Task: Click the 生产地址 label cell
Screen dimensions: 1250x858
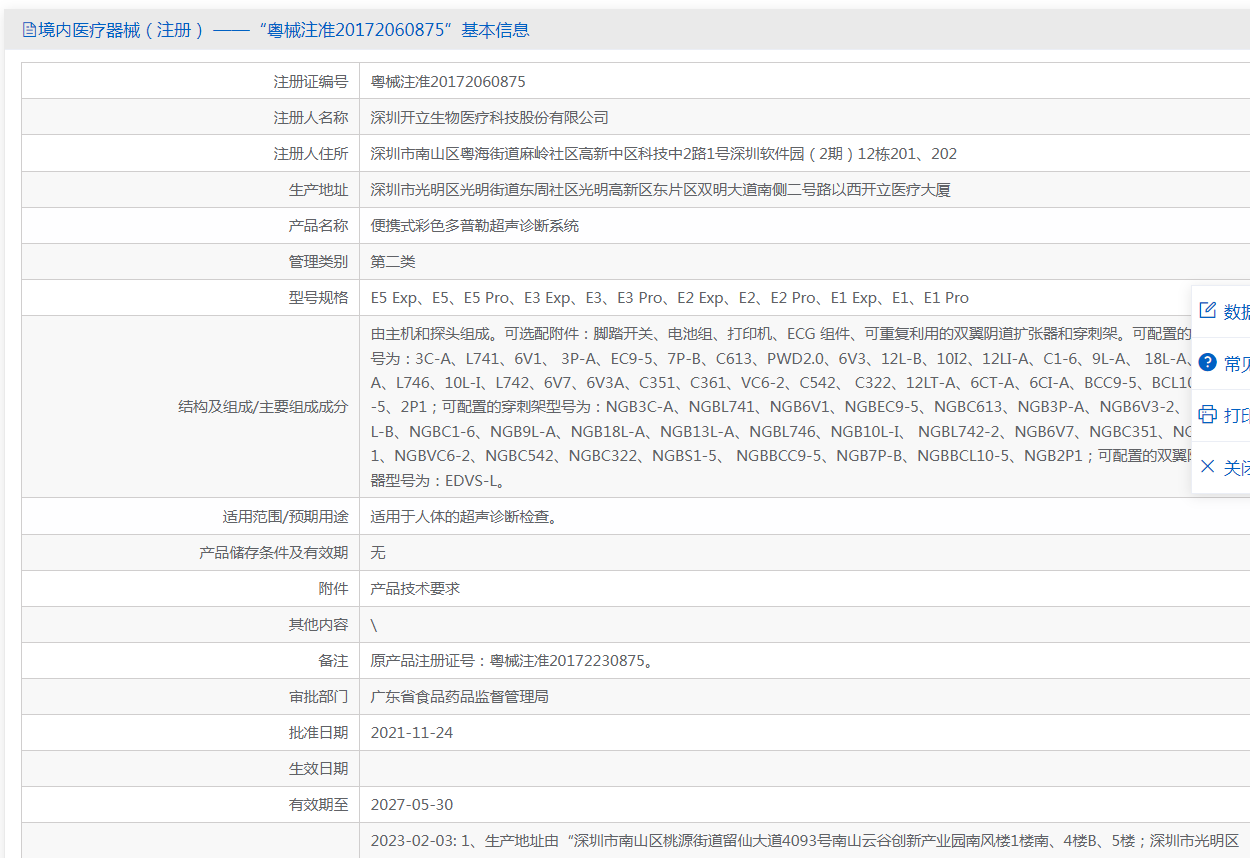Action: (x=191, y=190)
